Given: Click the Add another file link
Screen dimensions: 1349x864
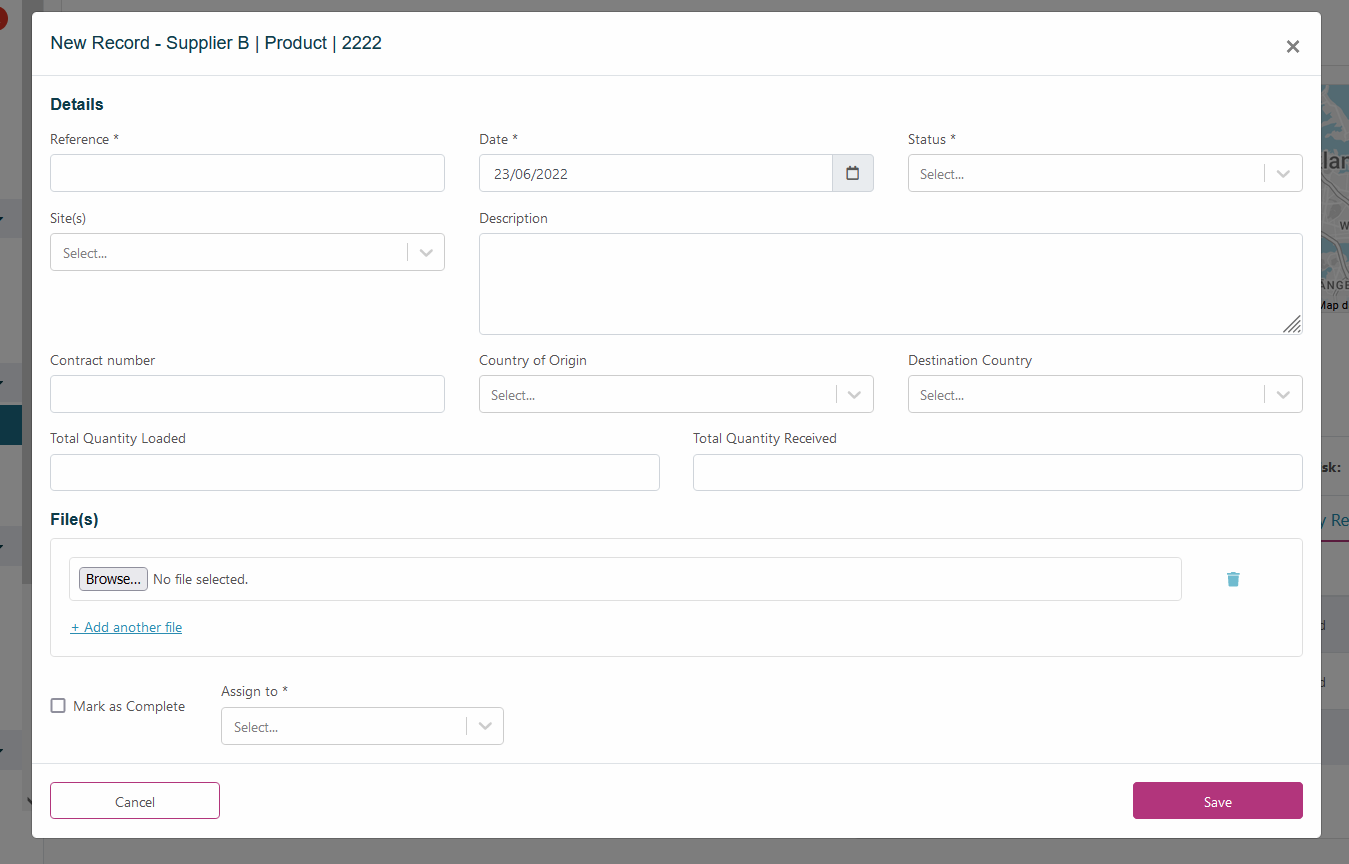Looking at the screenshot, I should [127, 627].
